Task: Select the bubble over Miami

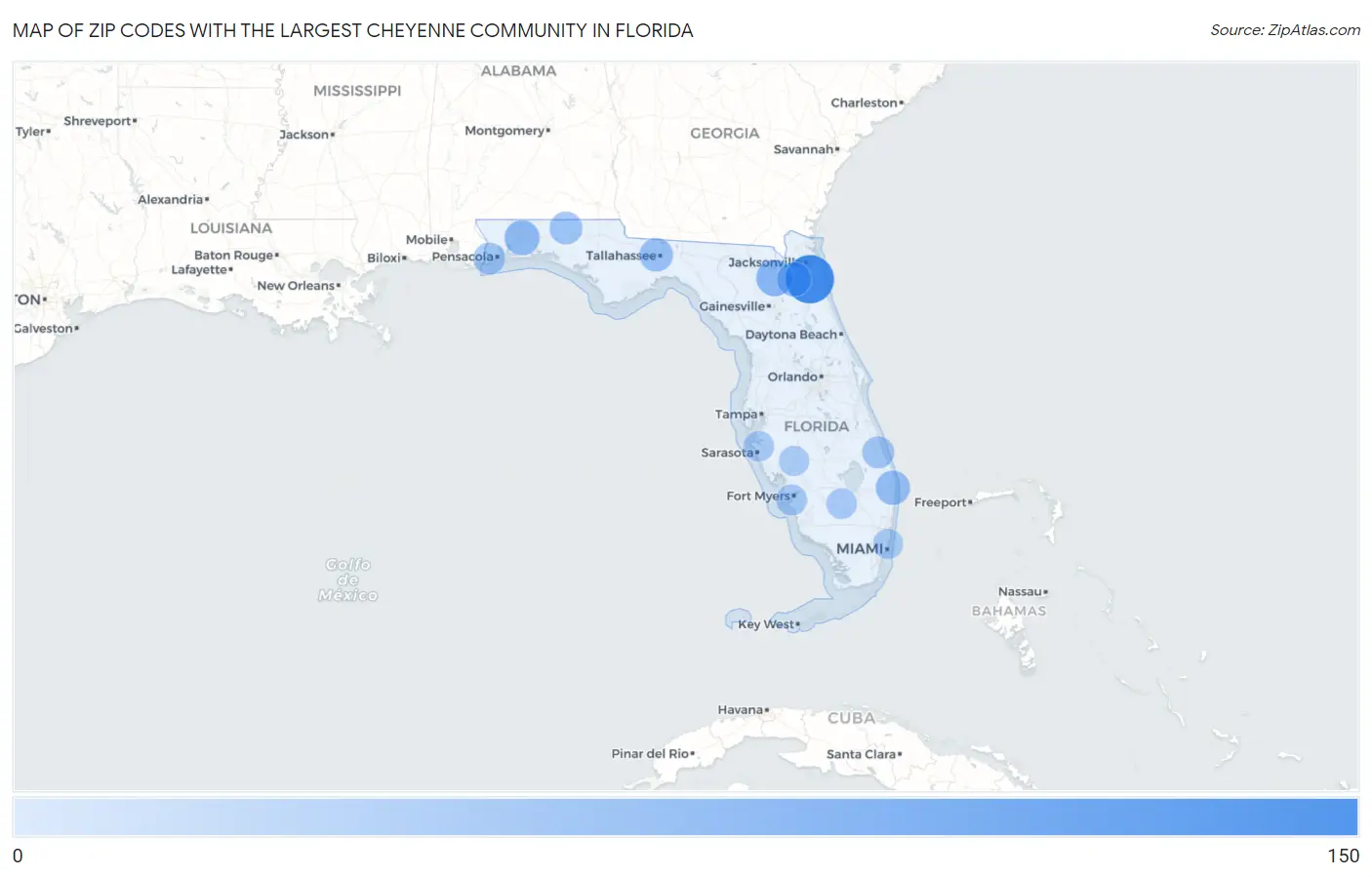Action: (887, 543)
